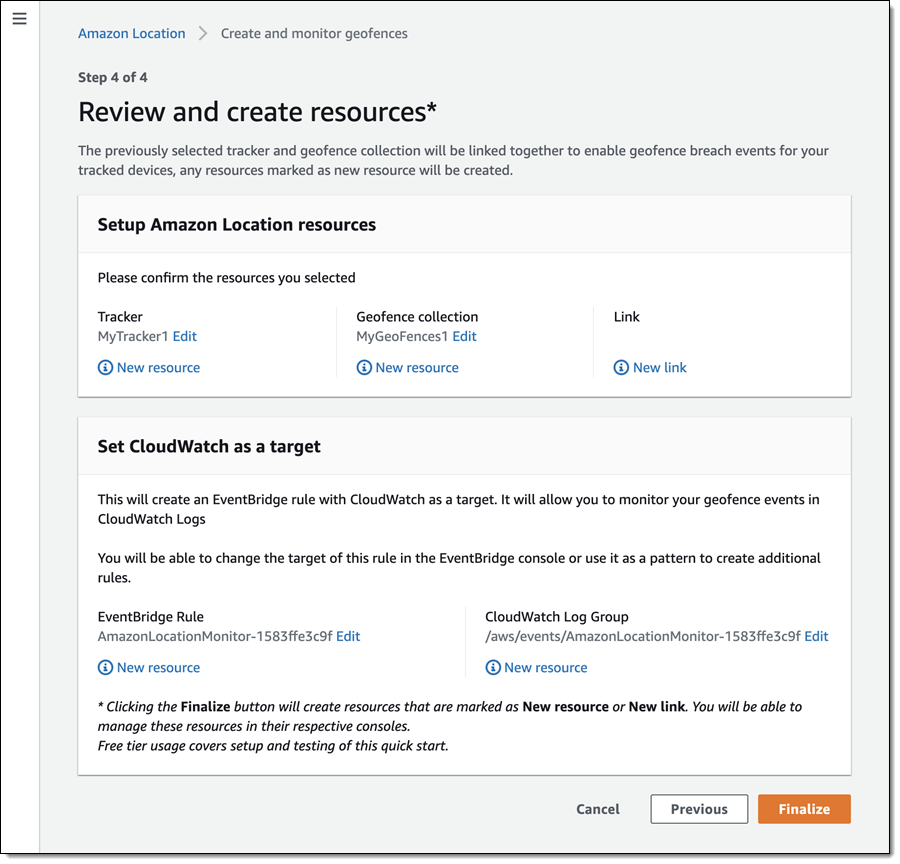The image size is (900, 864).
Task: Click info icon under MyTracker1
Action: [105, 368]
